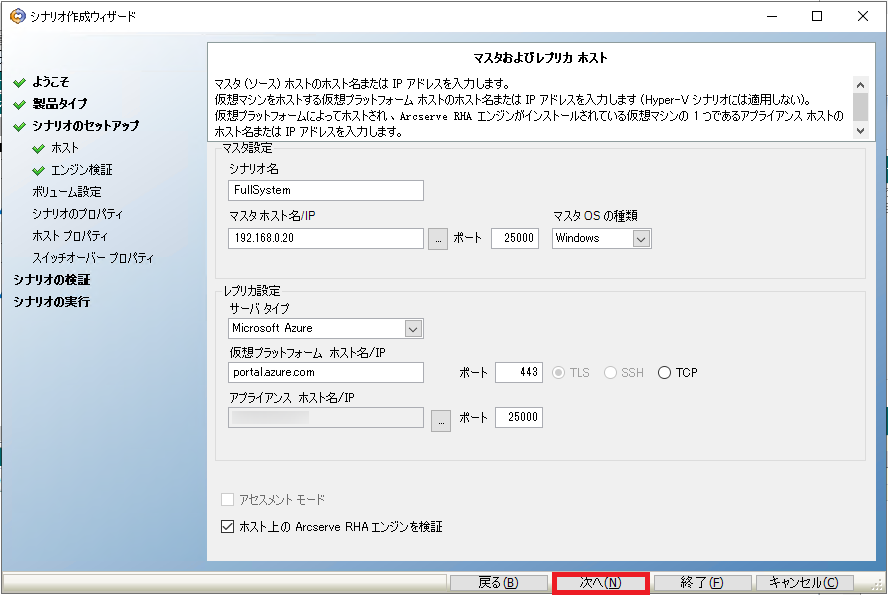Open the Master OS type dropdown (Windows)

(601, 238)
